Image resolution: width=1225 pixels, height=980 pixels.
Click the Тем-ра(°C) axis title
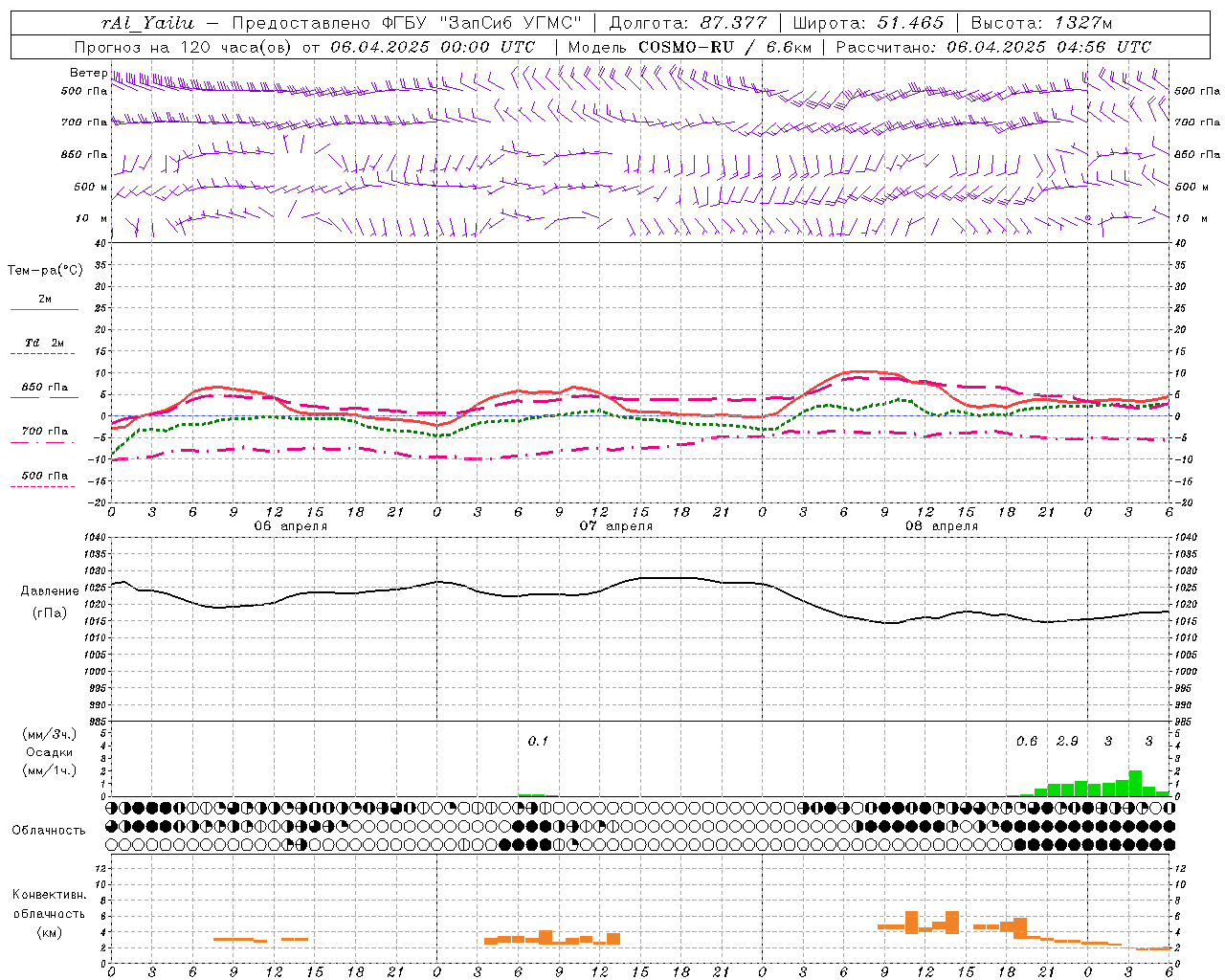(x=45, y=271)
